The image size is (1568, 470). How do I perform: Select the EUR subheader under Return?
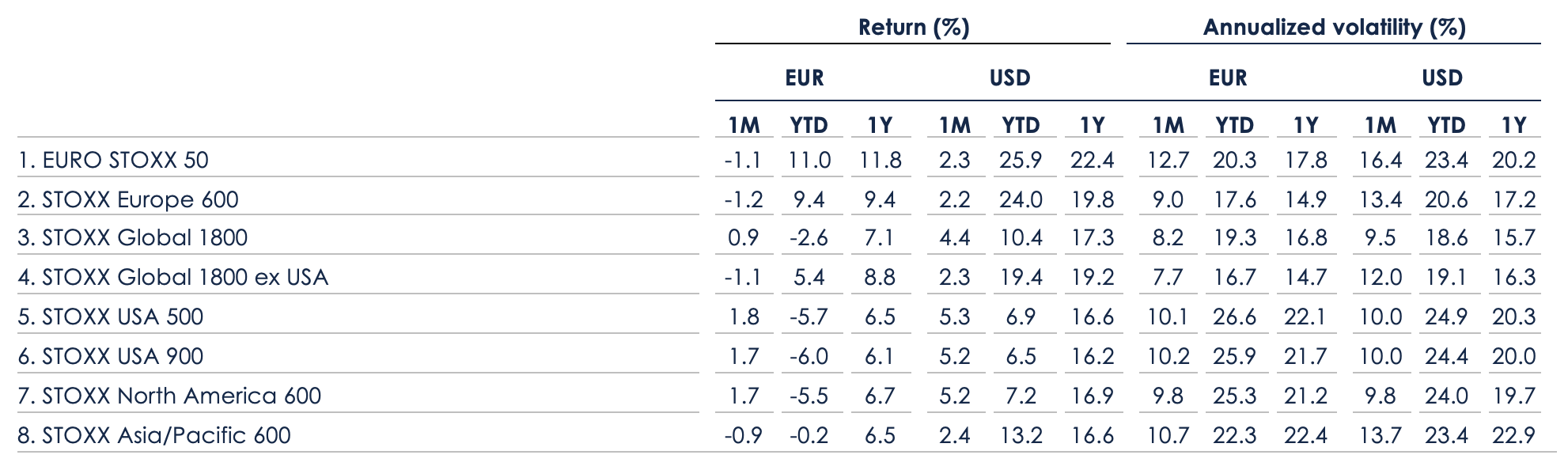coord(804,78)
